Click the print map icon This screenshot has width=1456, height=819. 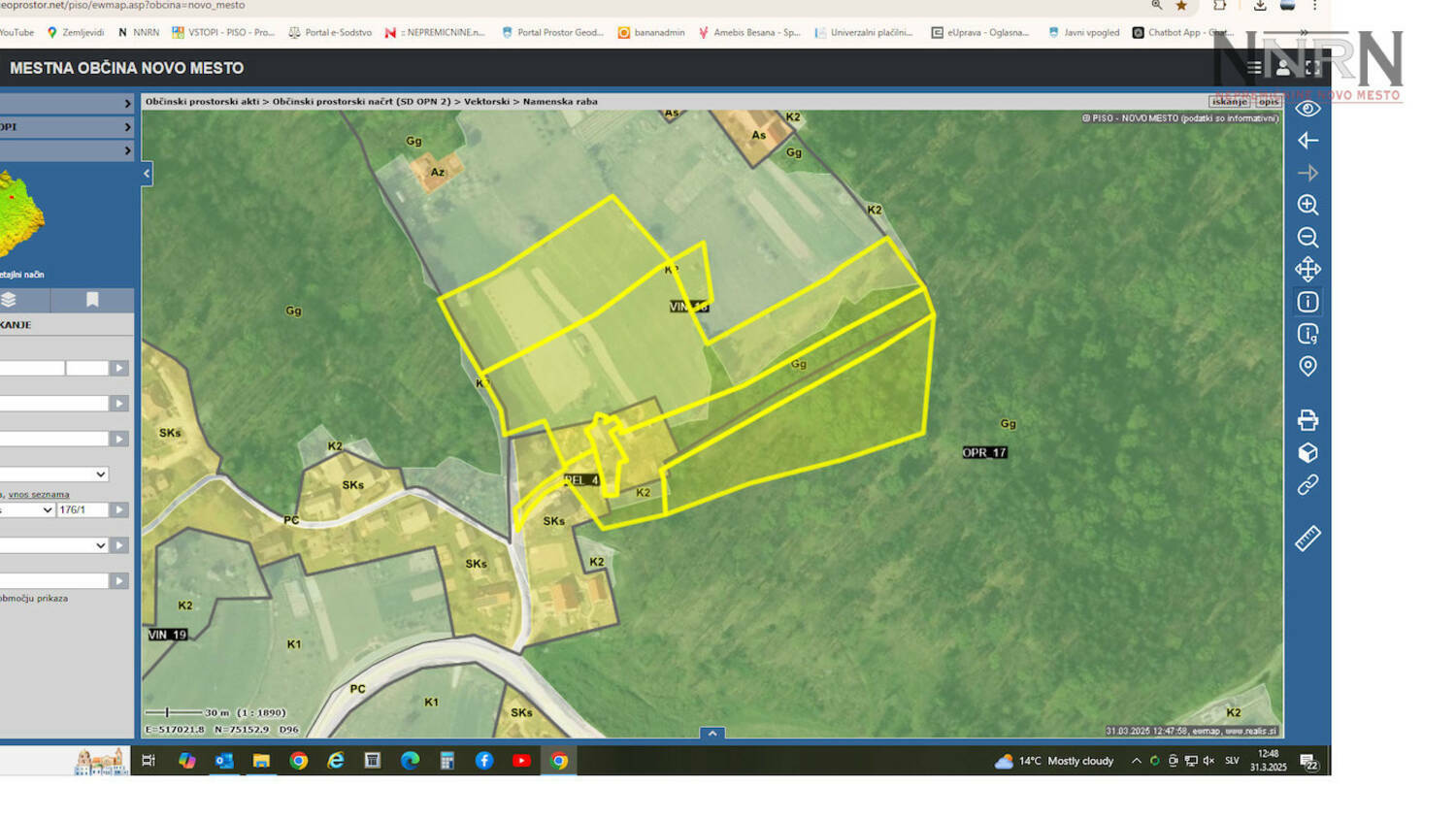pos(1307,420)
